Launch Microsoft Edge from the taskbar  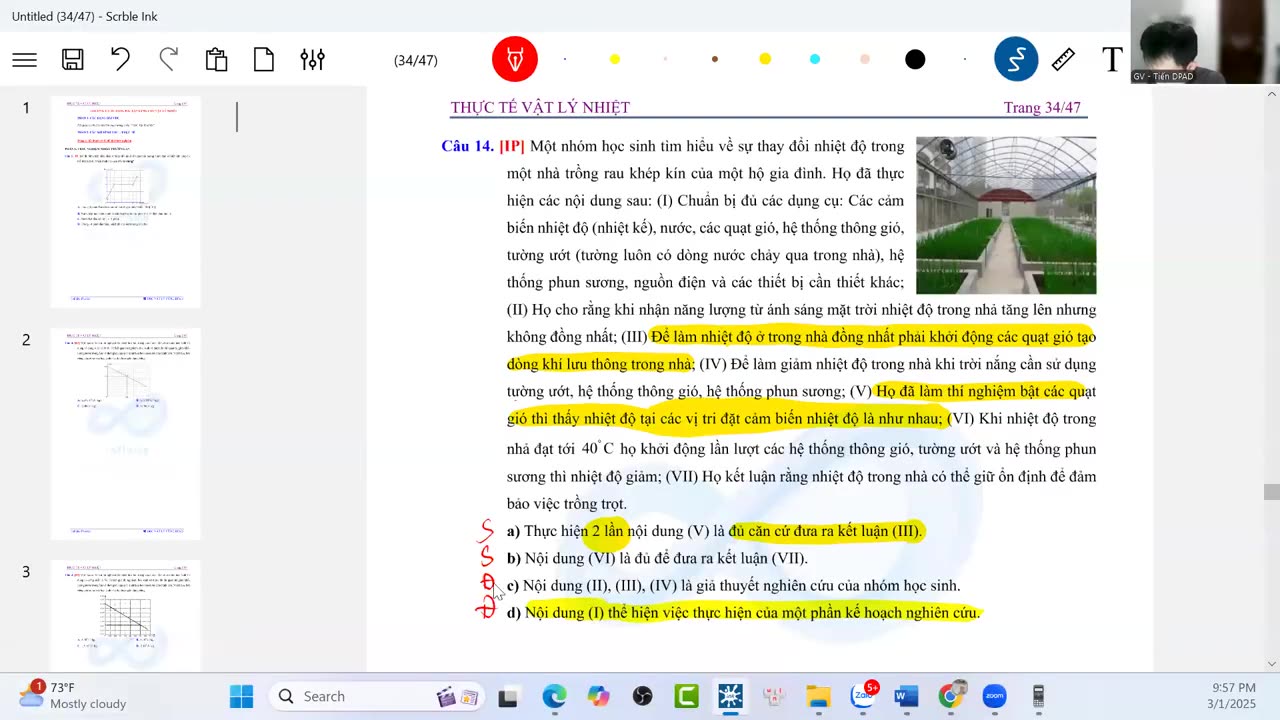click(x=554, y=696)
